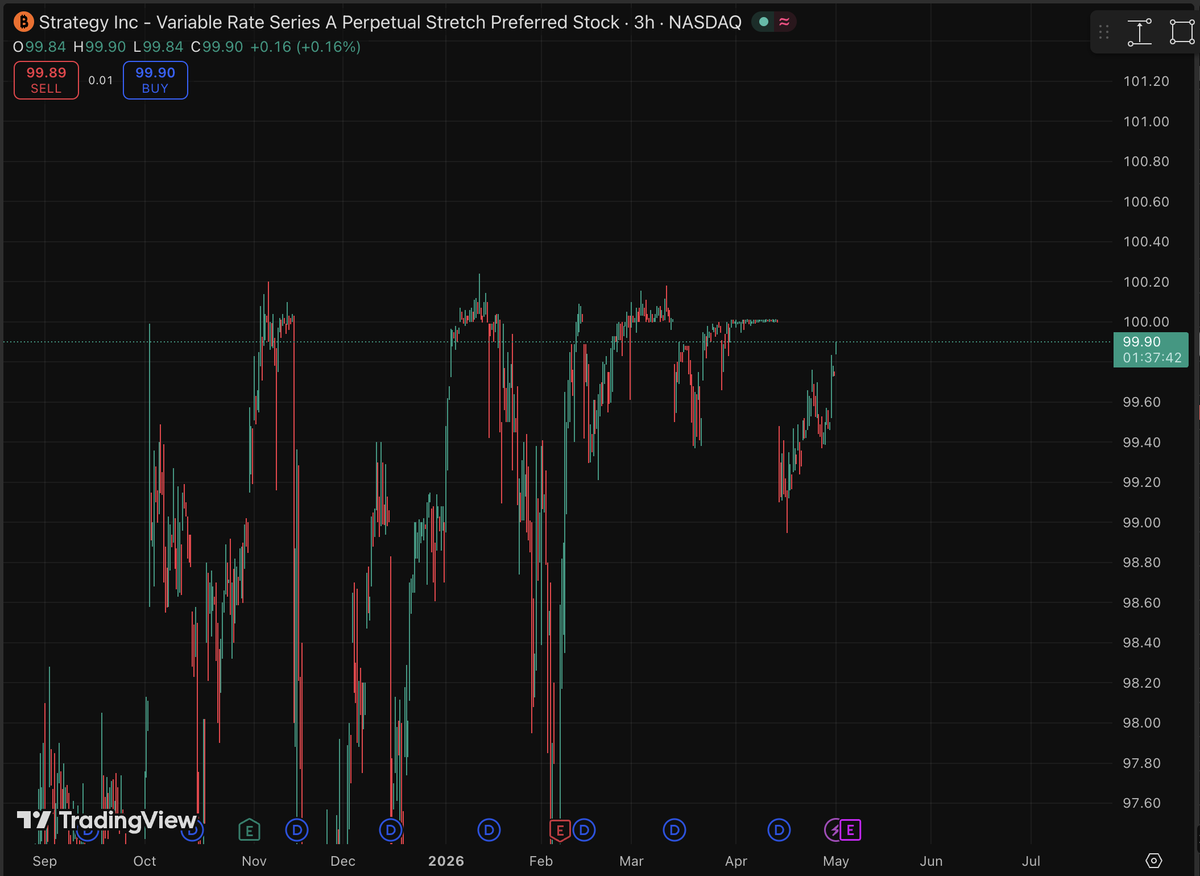Grab the floating drawing toolbar's dotted handle

click(x=1104, y=32)
